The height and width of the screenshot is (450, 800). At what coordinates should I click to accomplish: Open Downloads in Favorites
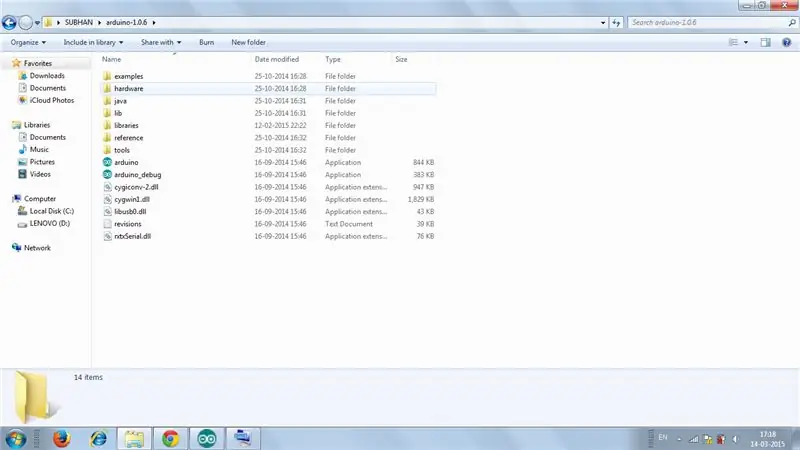[x=47, y=76]
